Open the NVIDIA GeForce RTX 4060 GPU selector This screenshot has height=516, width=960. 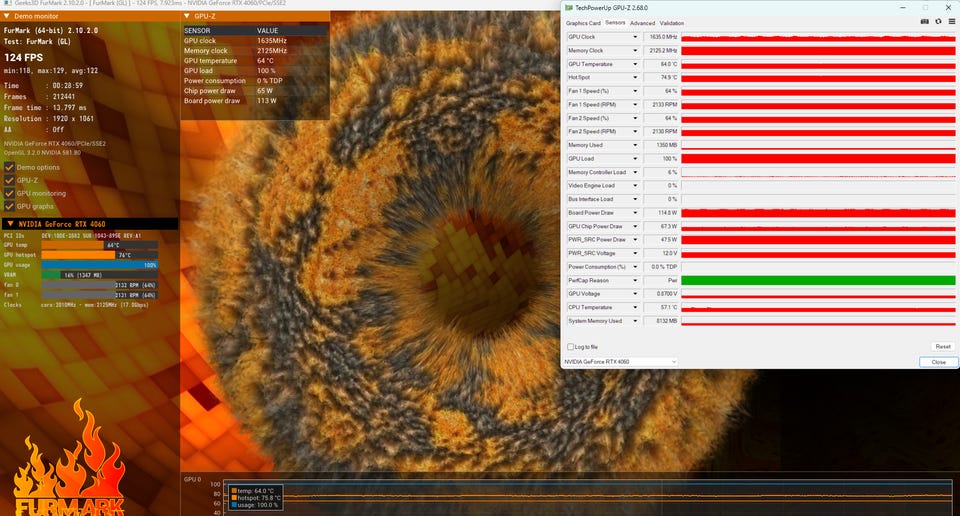[620, 362]
